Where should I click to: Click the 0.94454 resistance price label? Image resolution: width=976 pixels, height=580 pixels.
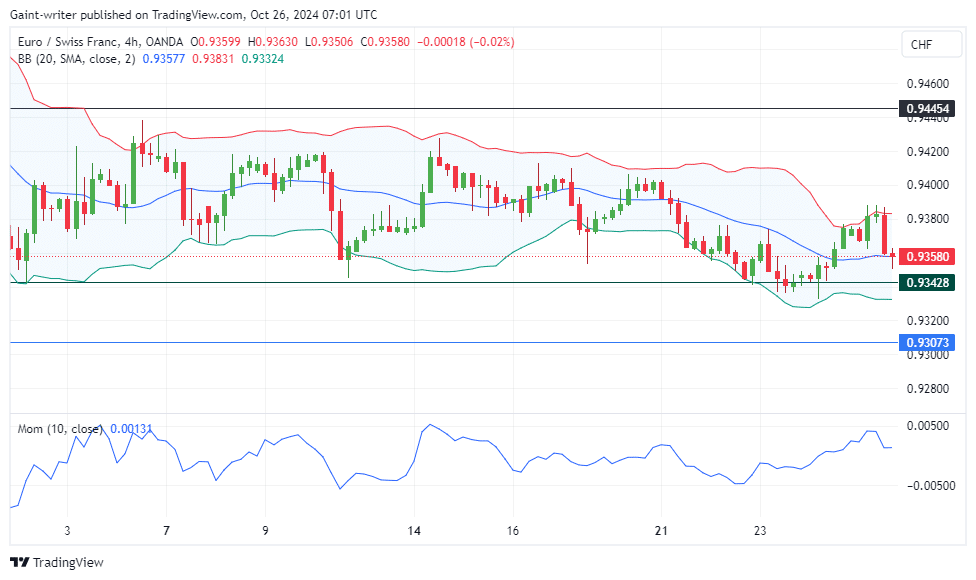[x=927, y=109]
